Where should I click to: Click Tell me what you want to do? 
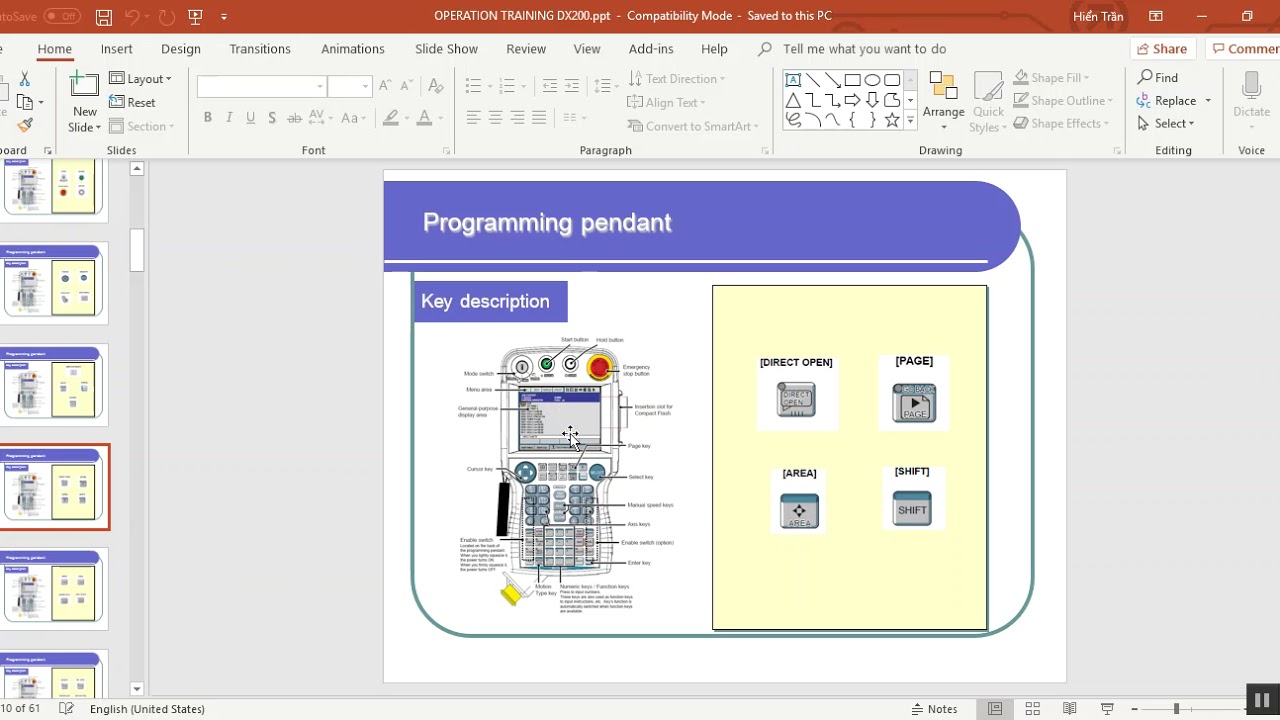coord(864,49)
